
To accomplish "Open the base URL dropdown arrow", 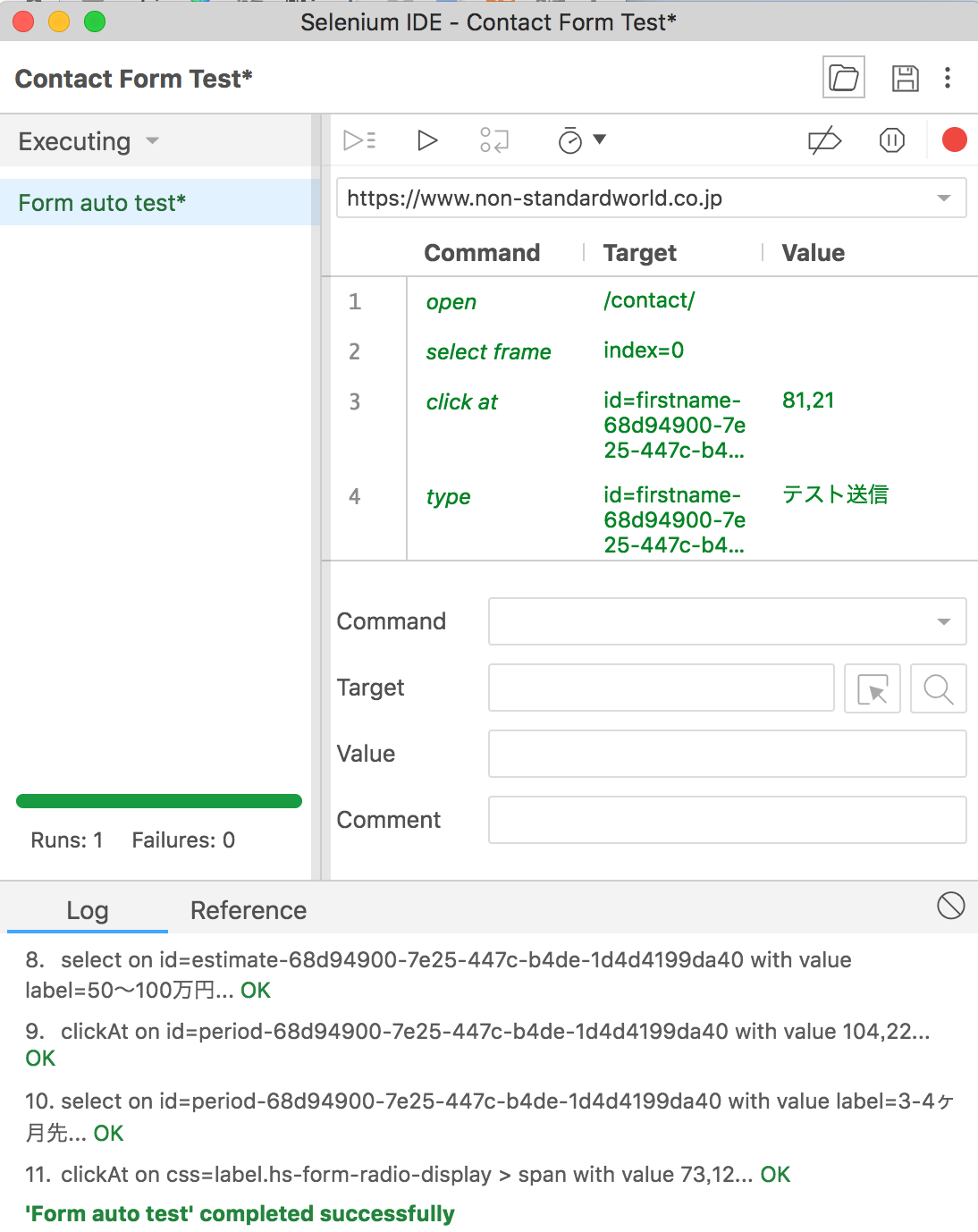I will coord(944,198).
